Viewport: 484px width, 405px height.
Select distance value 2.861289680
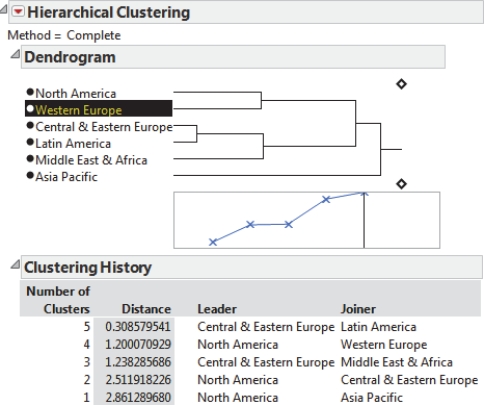coord(138,397)
